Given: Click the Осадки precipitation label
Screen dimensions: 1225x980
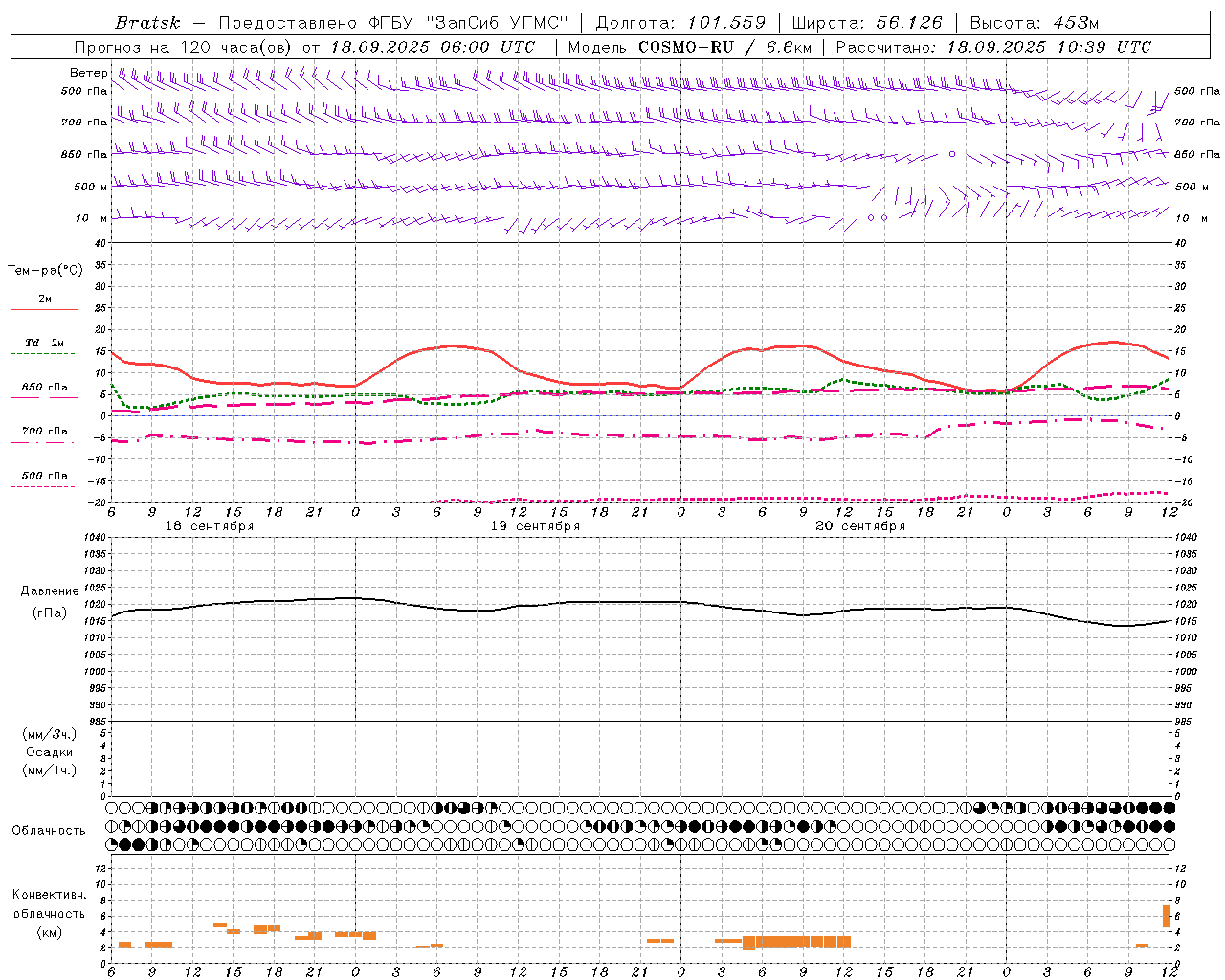Looking at the screenshot, I should pyautogui.click(x=50, y=752).
